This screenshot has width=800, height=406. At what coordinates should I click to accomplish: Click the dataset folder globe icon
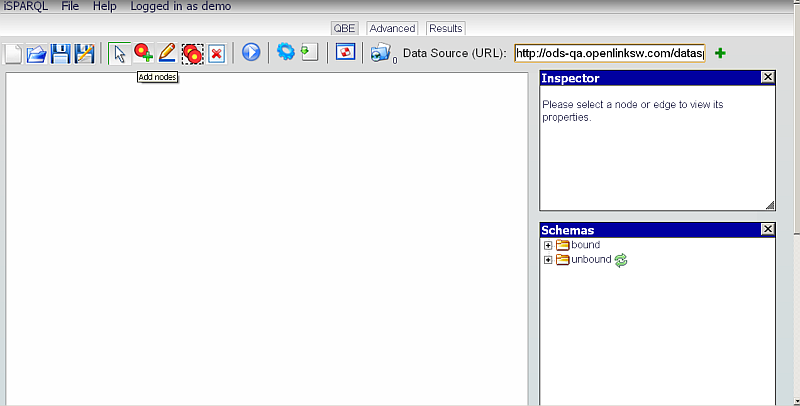click(381, 53)
